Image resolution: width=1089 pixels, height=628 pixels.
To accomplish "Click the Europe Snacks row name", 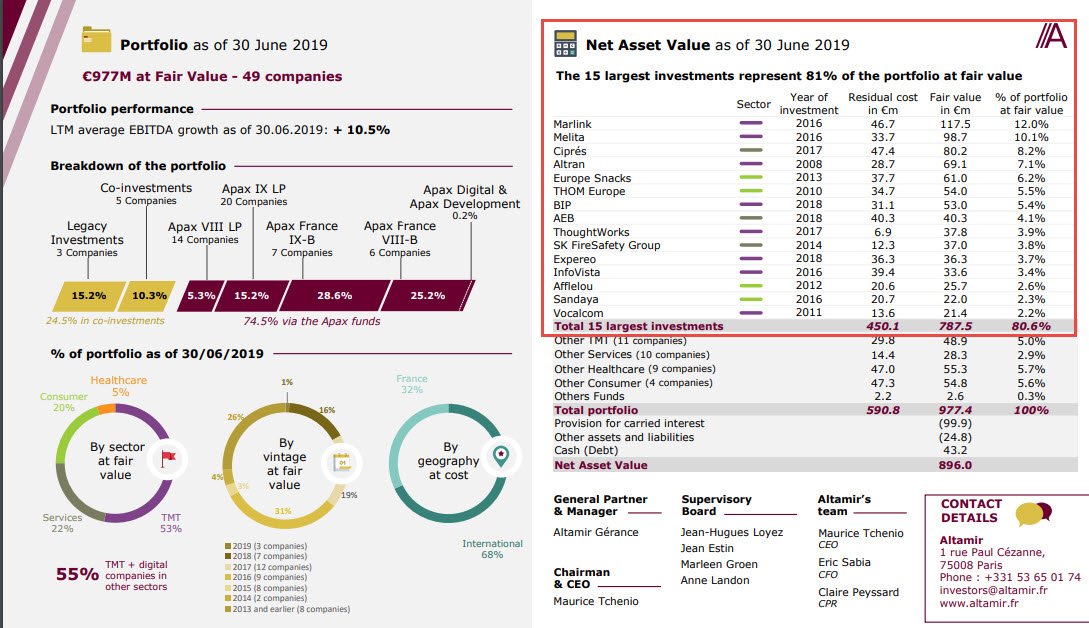I will point(592,179).
